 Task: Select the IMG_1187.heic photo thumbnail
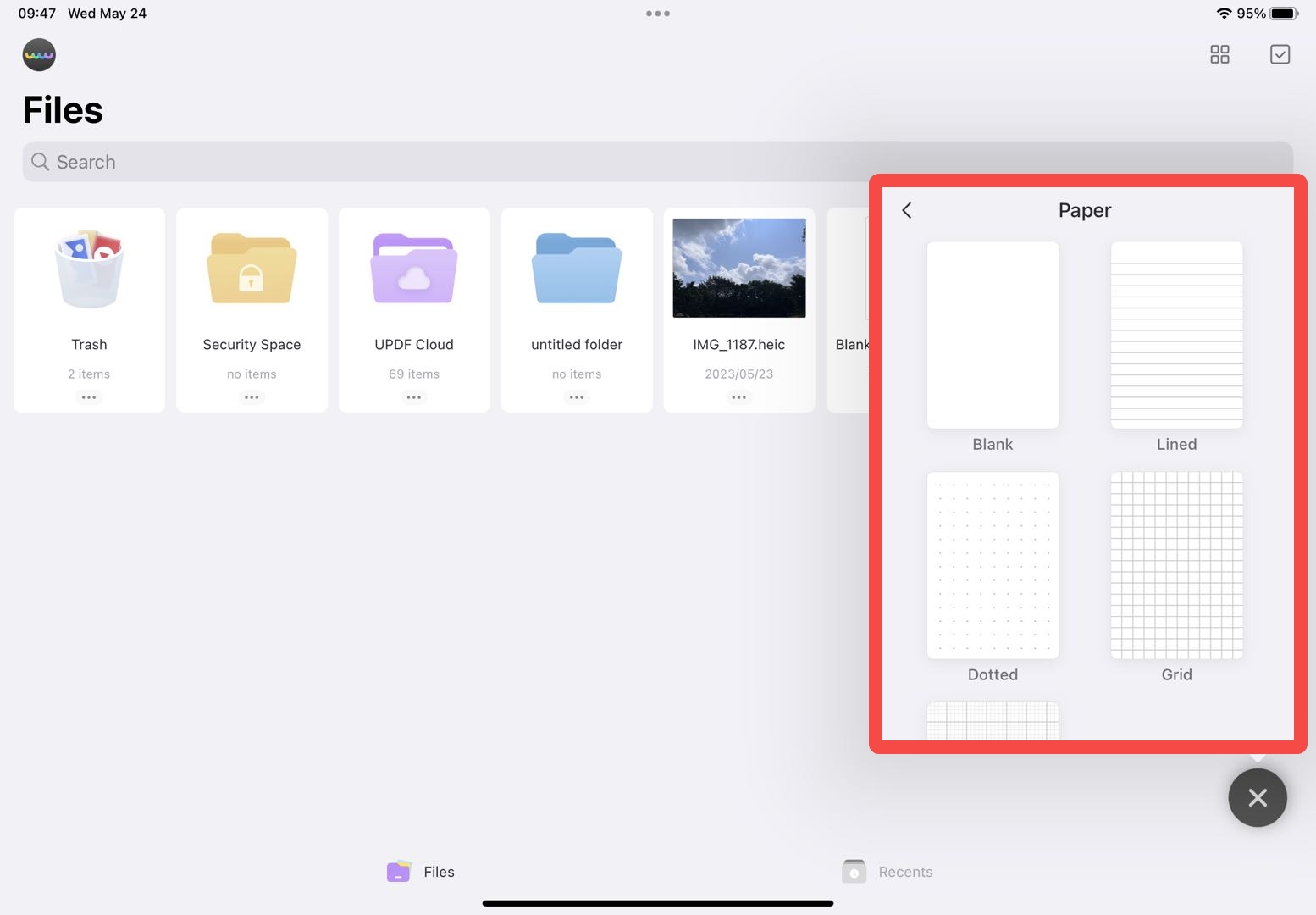click(x=738, y=267)
